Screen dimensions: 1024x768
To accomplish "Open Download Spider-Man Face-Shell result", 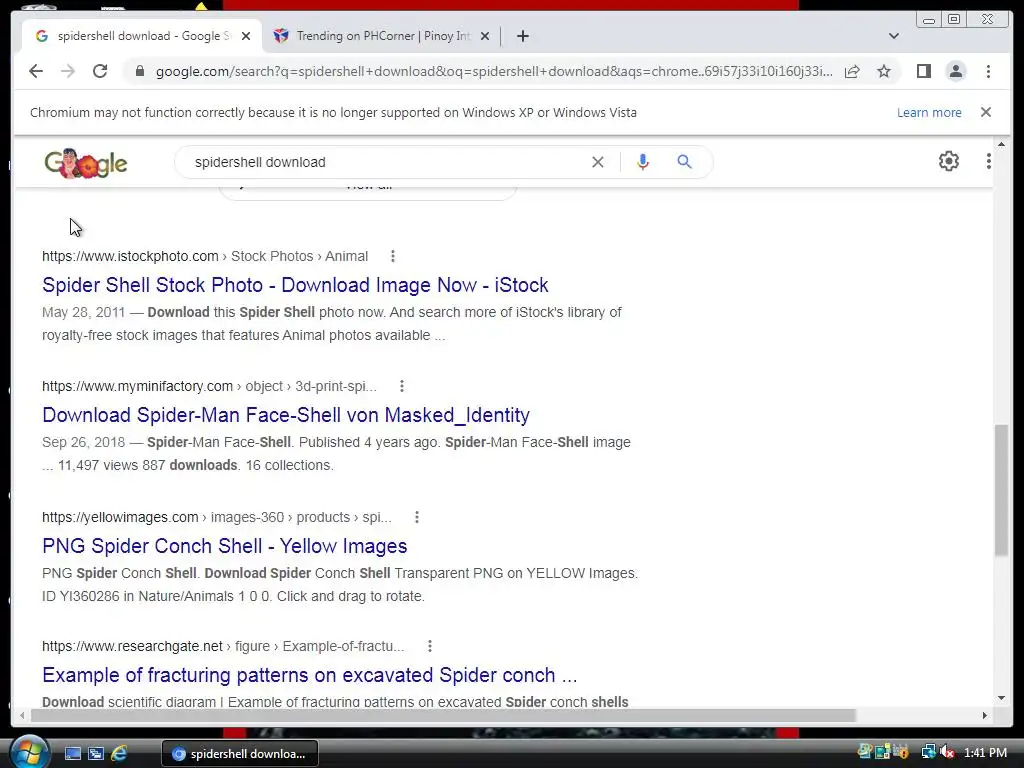I will 286,415.
